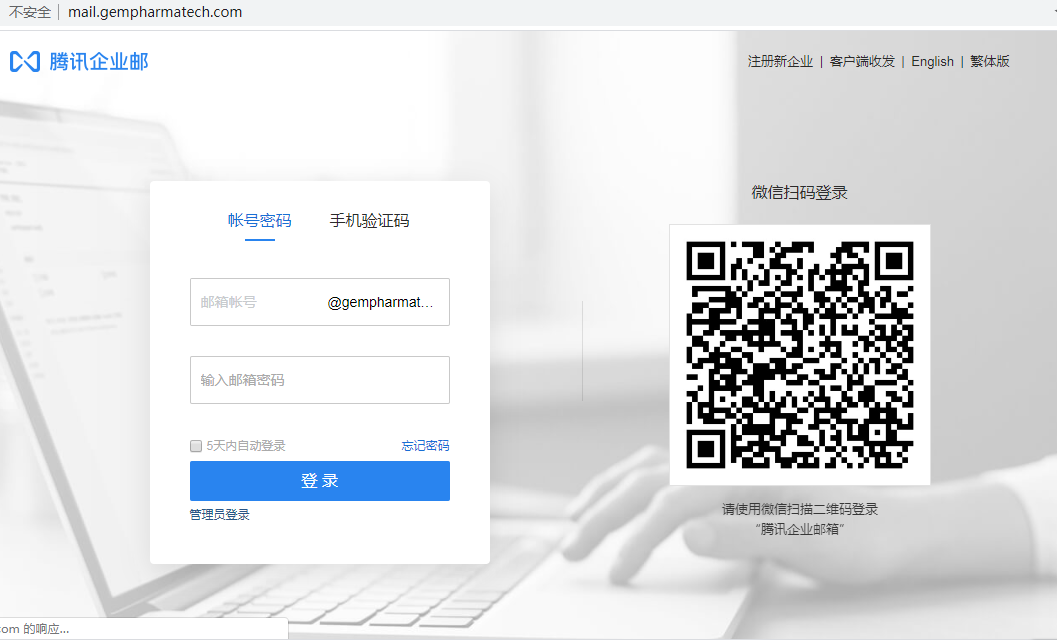Enable the 5天内自动登录 checkbox

[196, 445]
